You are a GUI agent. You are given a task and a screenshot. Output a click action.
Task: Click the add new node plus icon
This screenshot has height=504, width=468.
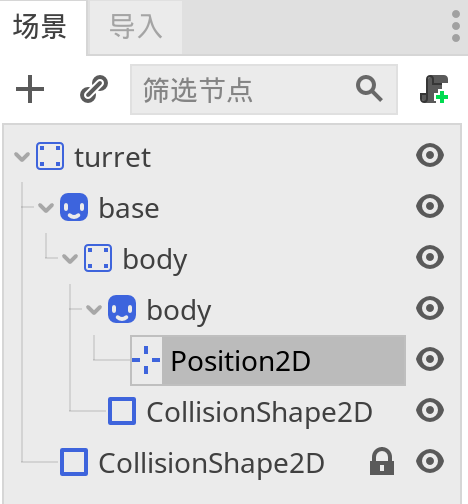tap(30, 89)
